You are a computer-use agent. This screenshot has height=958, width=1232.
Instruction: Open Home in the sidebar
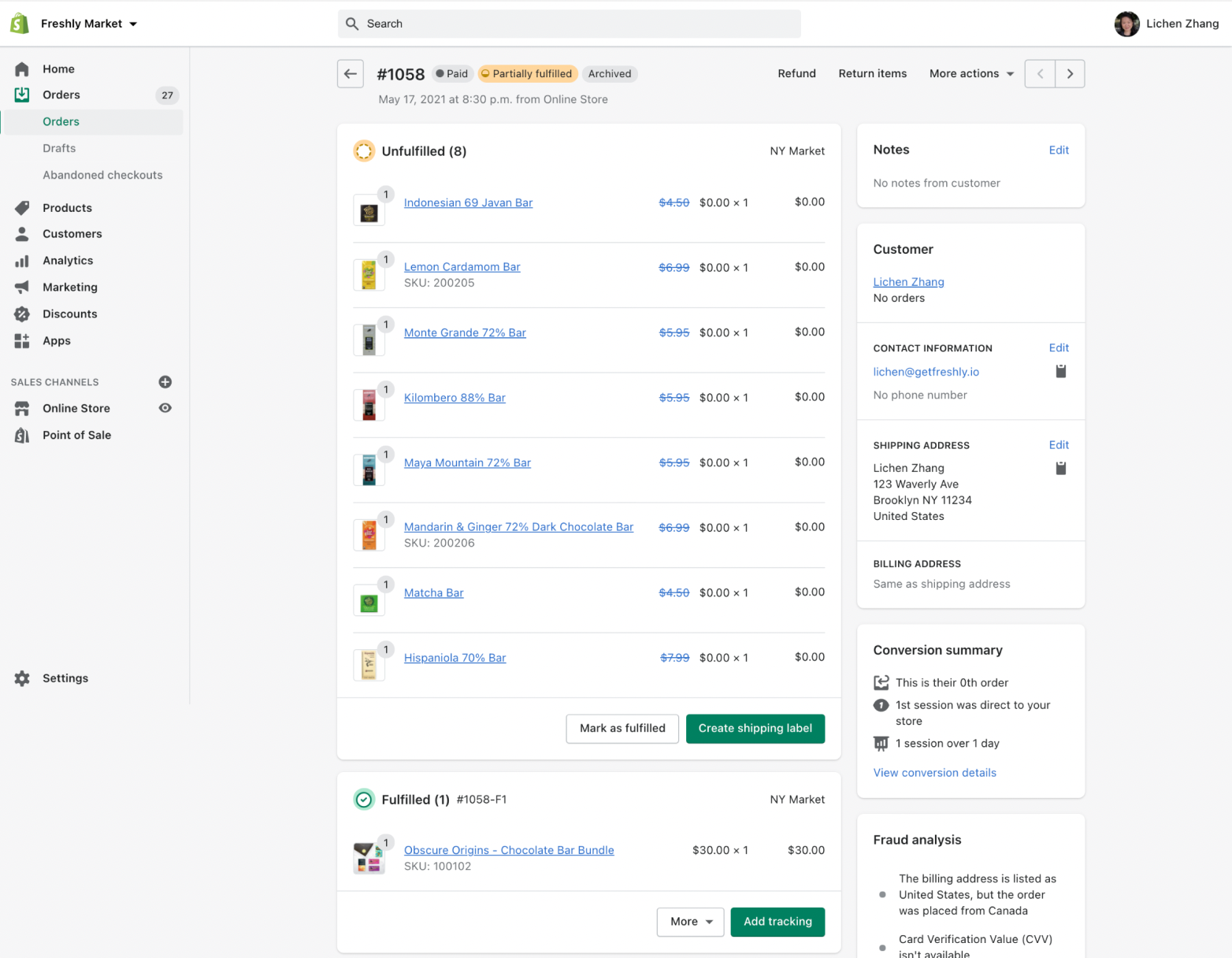58,69
